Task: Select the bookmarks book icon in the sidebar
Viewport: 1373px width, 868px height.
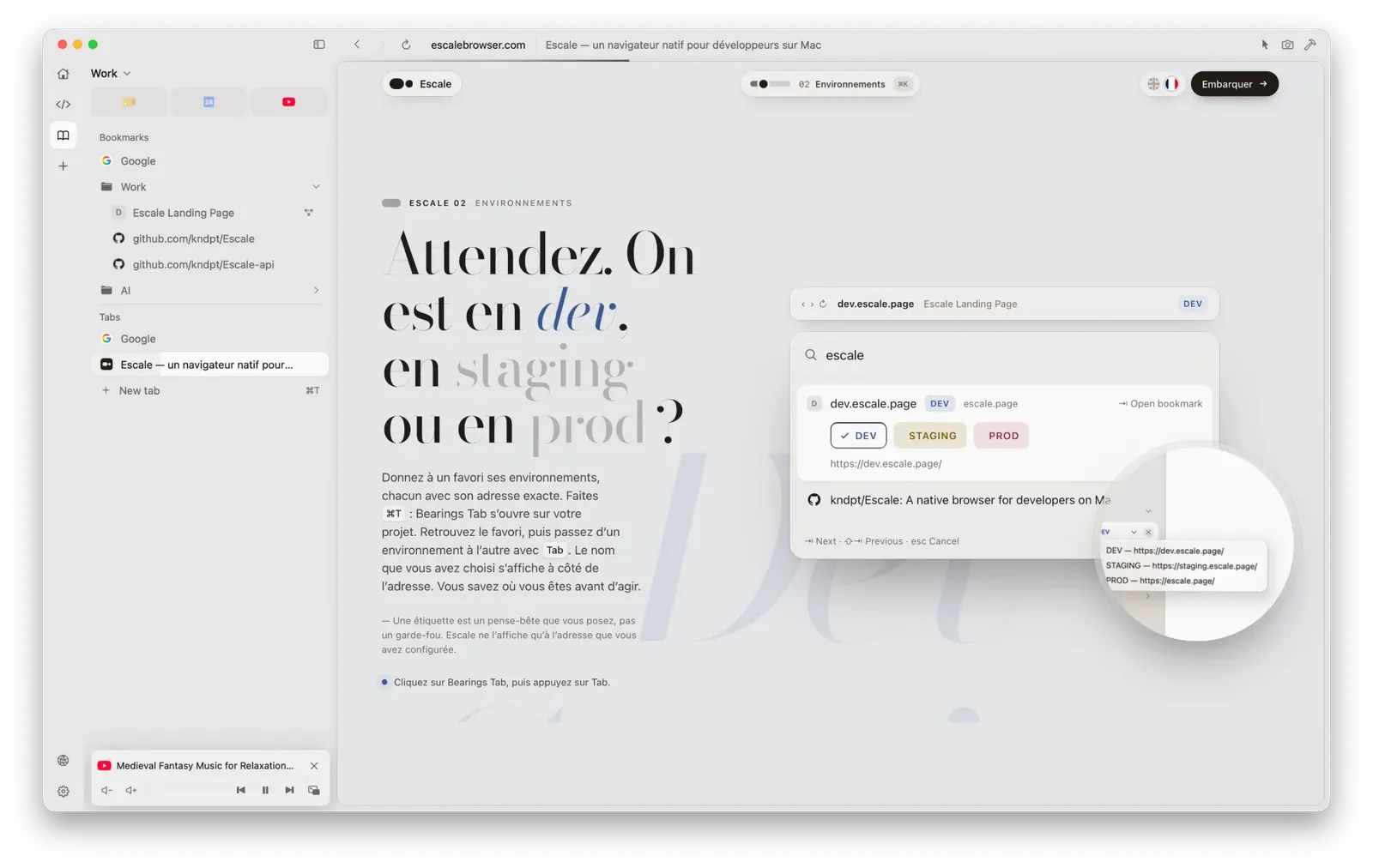Action: point(63,136)
